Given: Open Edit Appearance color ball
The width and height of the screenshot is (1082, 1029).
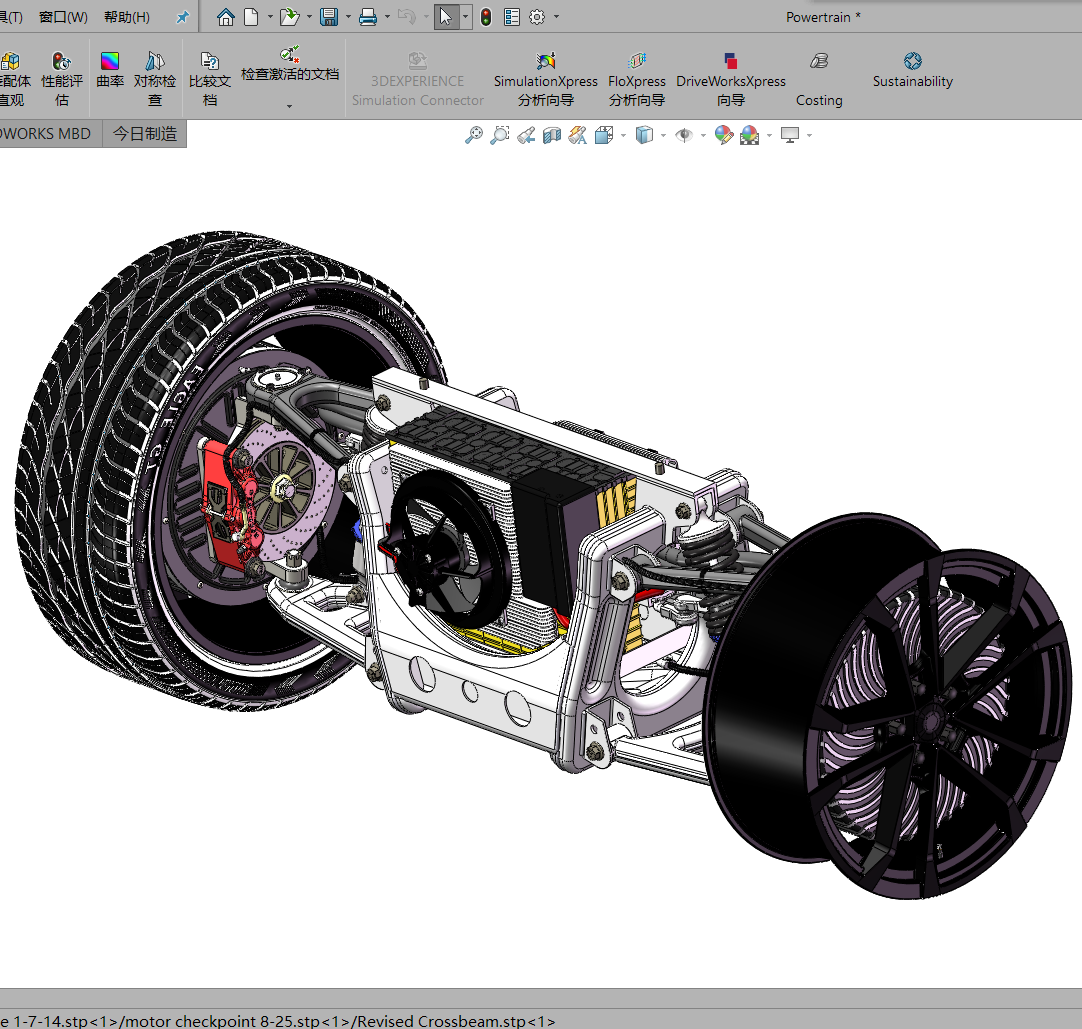Looking at the screenshot, I should click(x=724, y=135).
